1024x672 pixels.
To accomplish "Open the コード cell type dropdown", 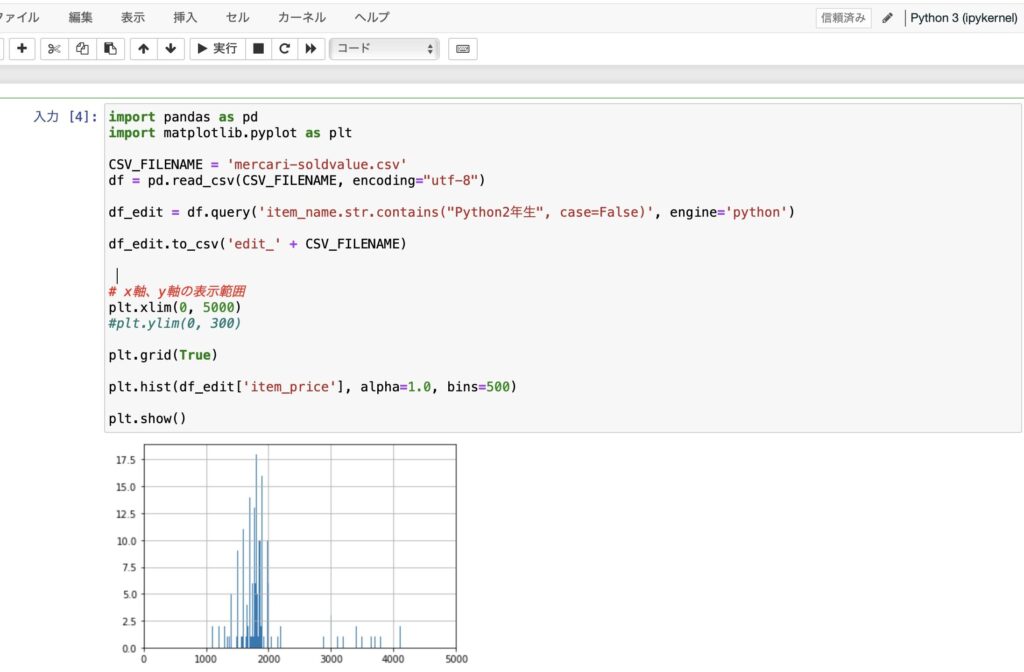I will click(x=386, y=48).
